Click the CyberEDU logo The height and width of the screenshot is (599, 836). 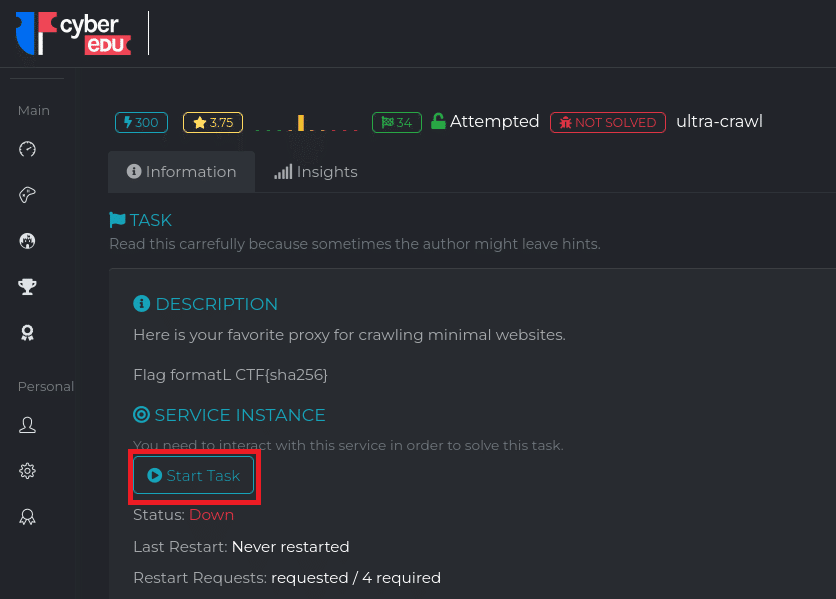pos(74,33)
